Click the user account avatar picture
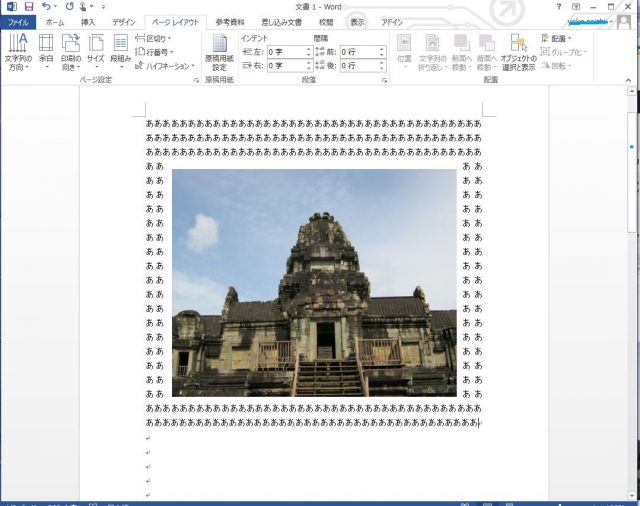 [624, 22]
